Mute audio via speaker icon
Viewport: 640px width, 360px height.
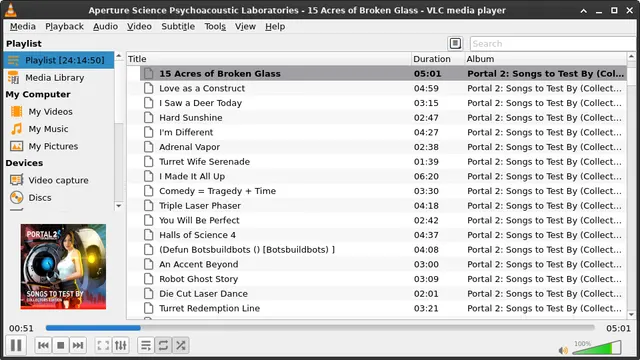[x=563, y=350]
